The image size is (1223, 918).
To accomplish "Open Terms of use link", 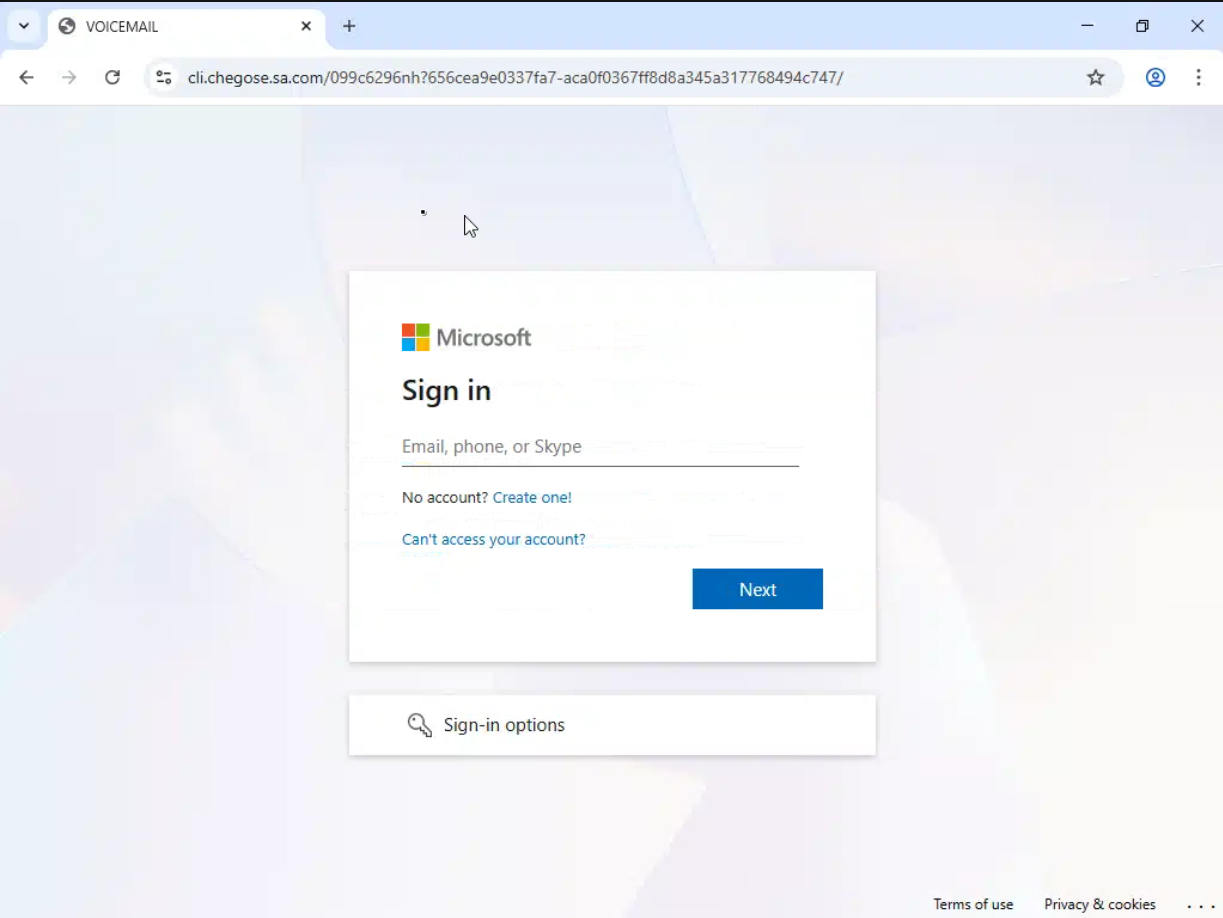I will tap(973, 904).
